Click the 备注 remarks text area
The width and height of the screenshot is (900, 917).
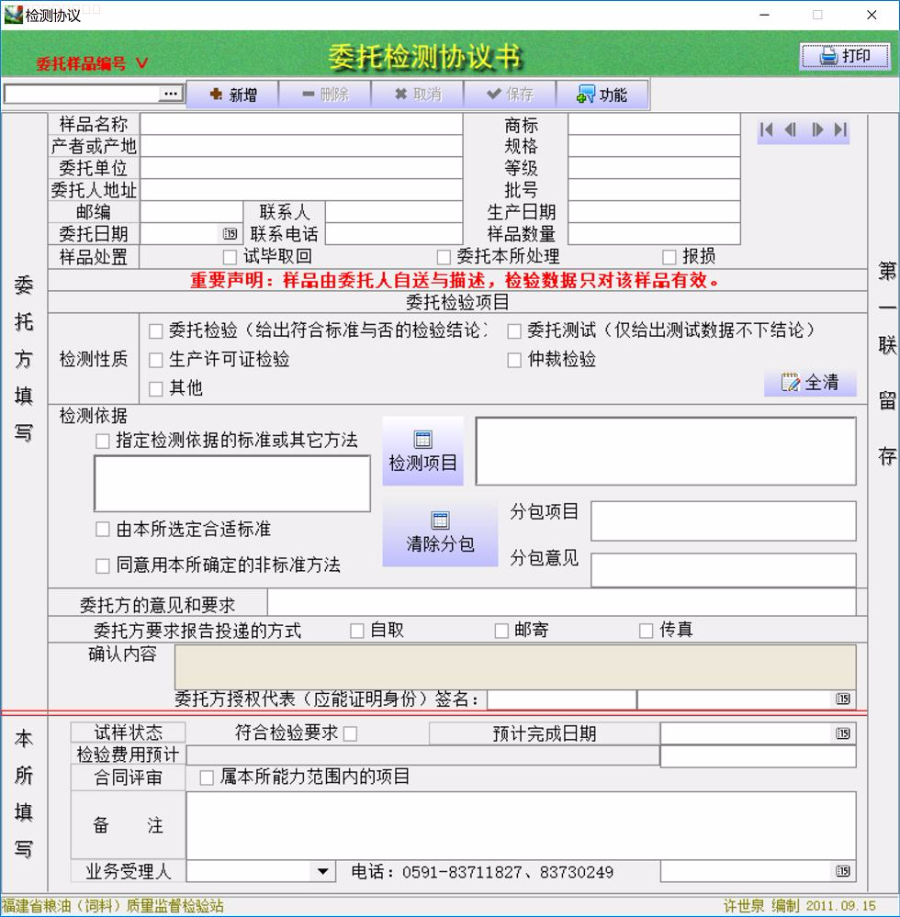click(x=521, y=825)
